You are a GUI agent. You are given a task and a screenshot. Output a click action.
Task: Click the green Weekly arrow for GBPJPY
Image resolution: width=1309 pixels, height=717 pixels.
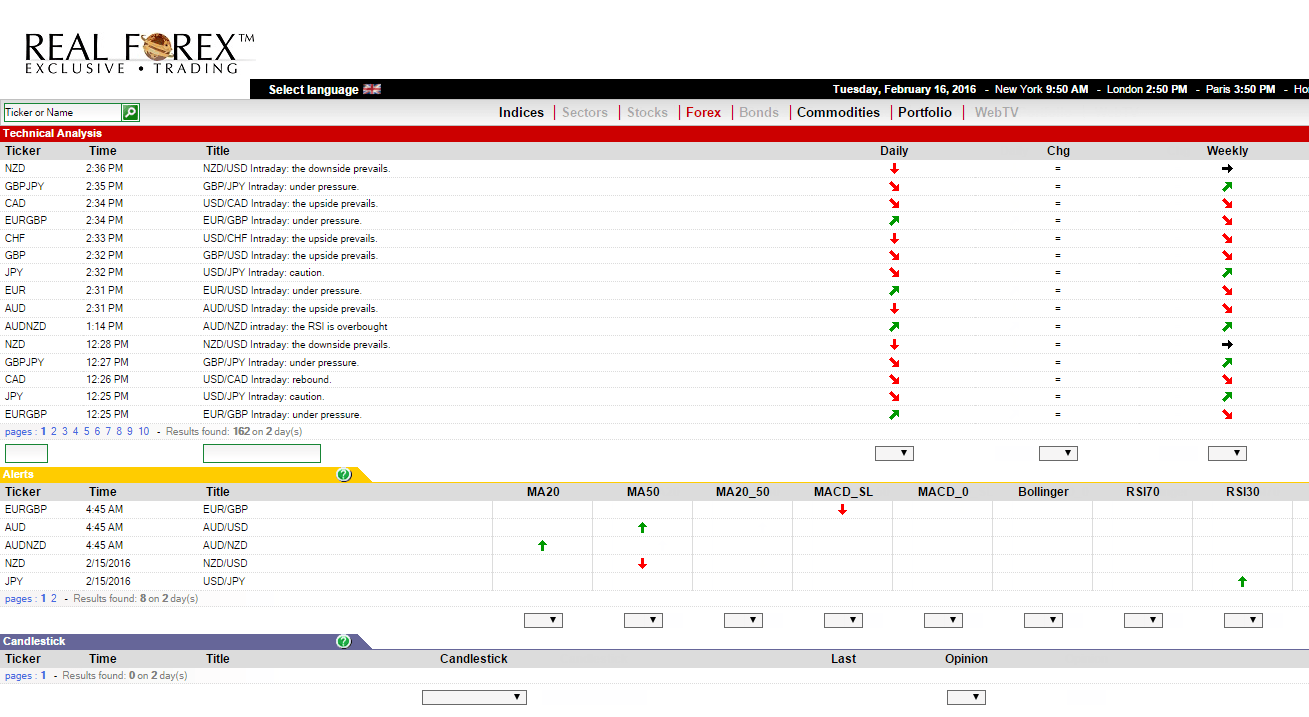tap(1227, 185)
